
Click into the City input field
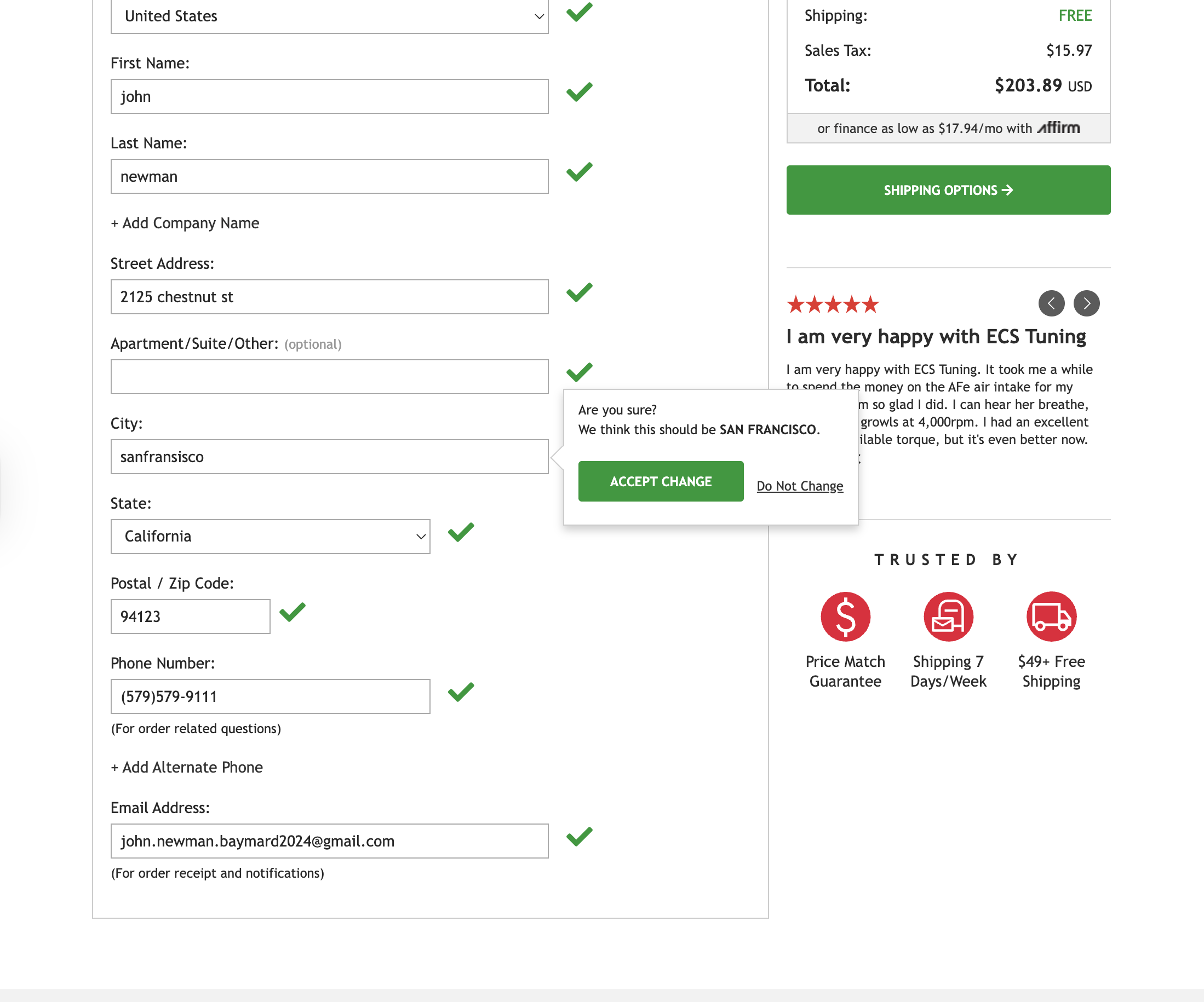[329, 457]
